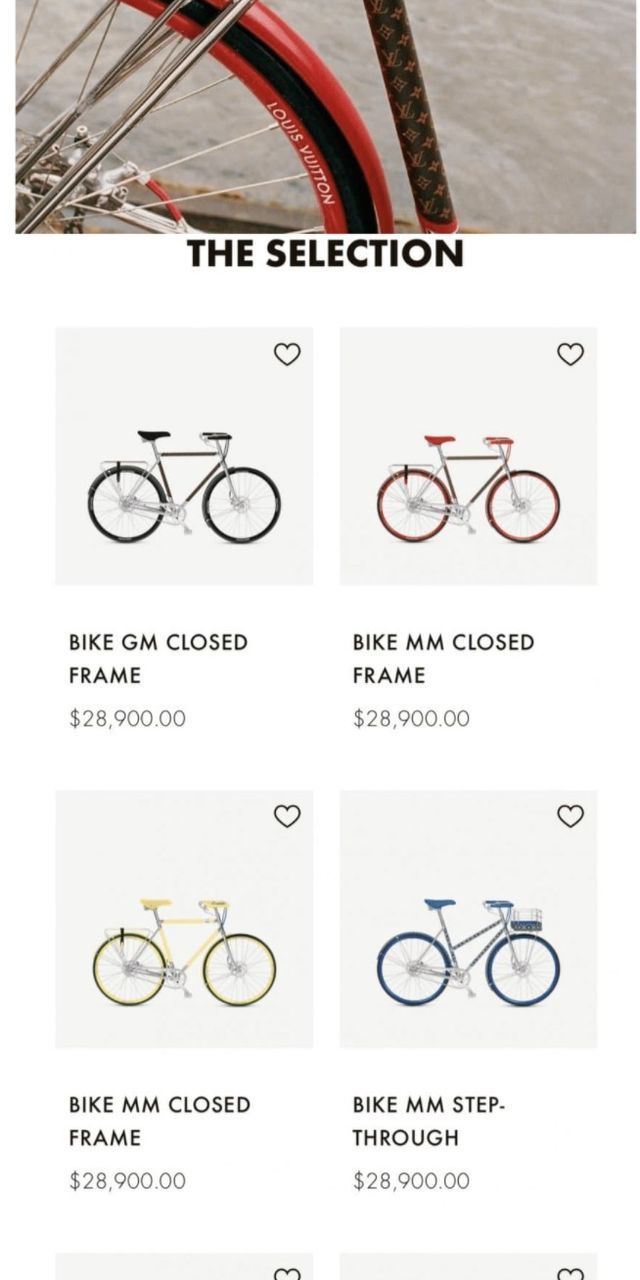Wishlist the blue Bike MM Step-Through
The width and height of the screenshot is (640, 1280).
pyautogui.click(x=570, y=816)
